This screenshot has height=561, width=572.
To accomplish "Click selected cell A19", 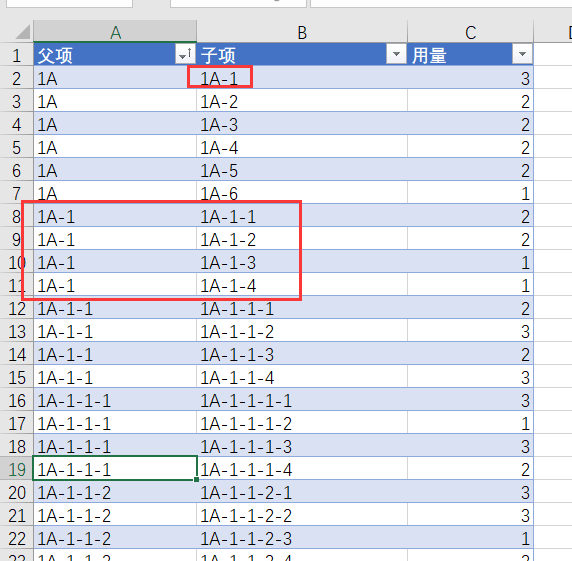I will [115, 469].
